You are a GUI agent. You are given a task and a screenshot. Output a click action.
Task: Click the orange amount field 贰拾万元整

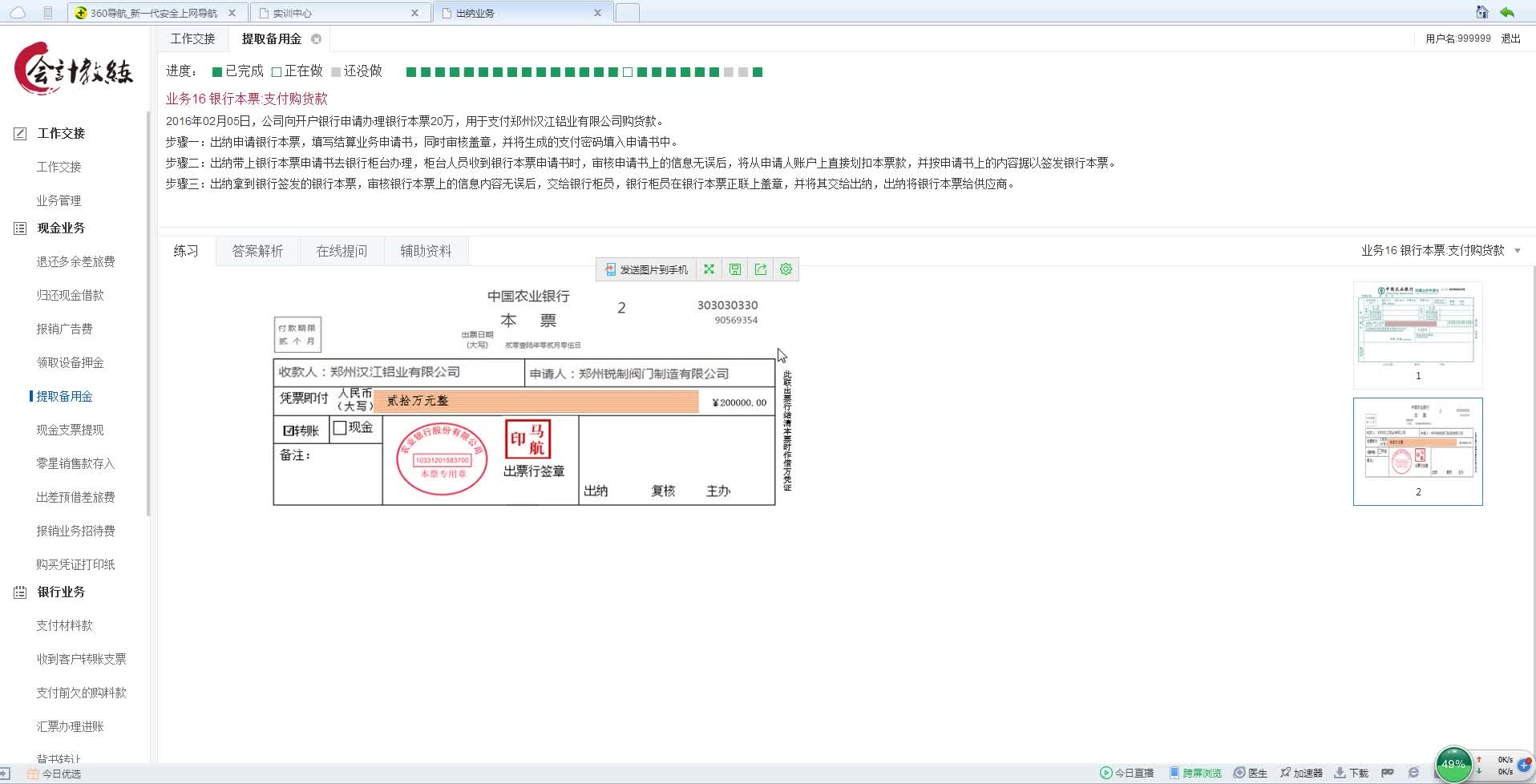click(x=537, y=401)
